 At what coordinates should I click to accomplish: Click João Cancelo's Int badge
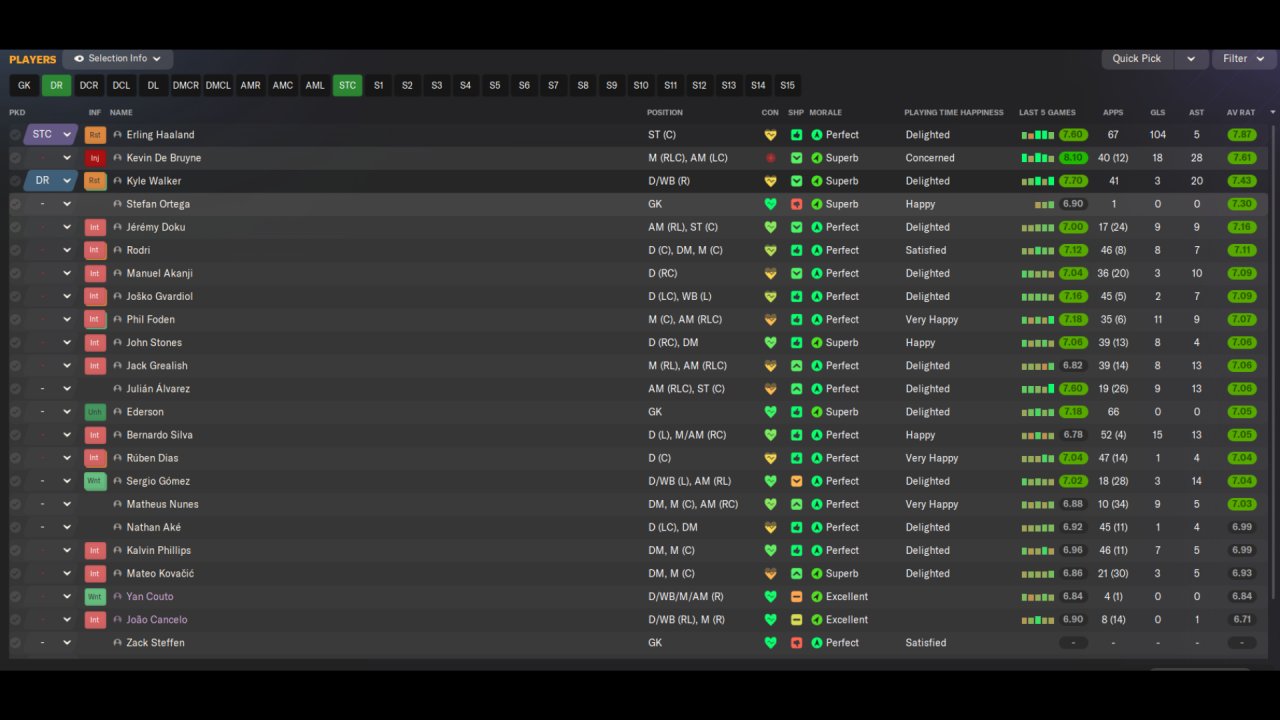96,620
